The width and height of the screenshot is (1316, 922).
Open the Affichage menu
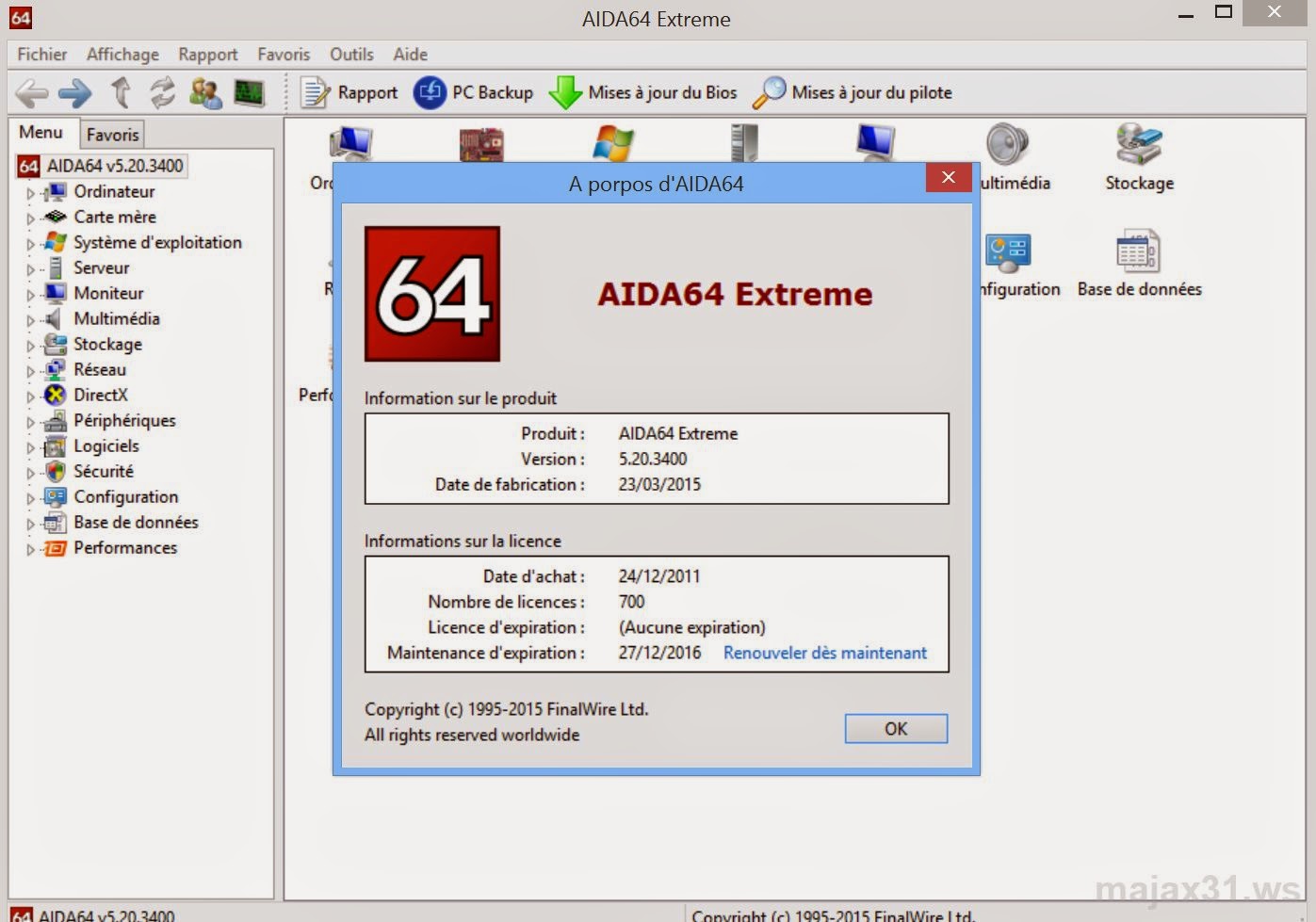point(122,55)
